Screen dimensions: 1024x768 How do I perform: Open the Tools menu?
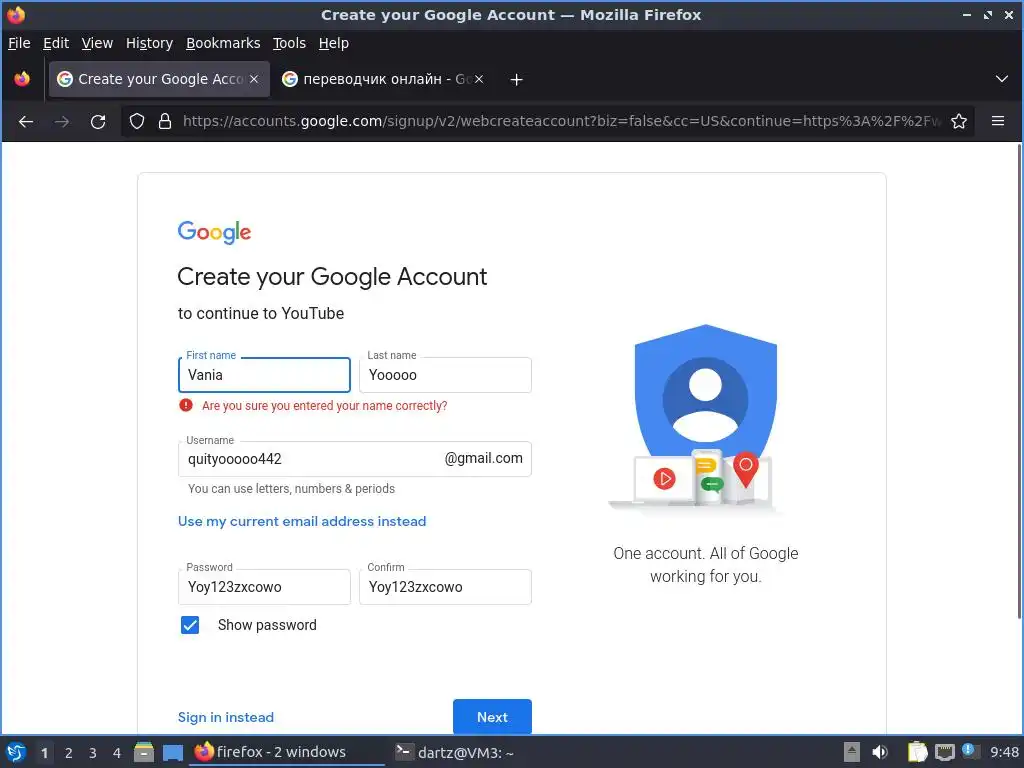pos(289,43)
